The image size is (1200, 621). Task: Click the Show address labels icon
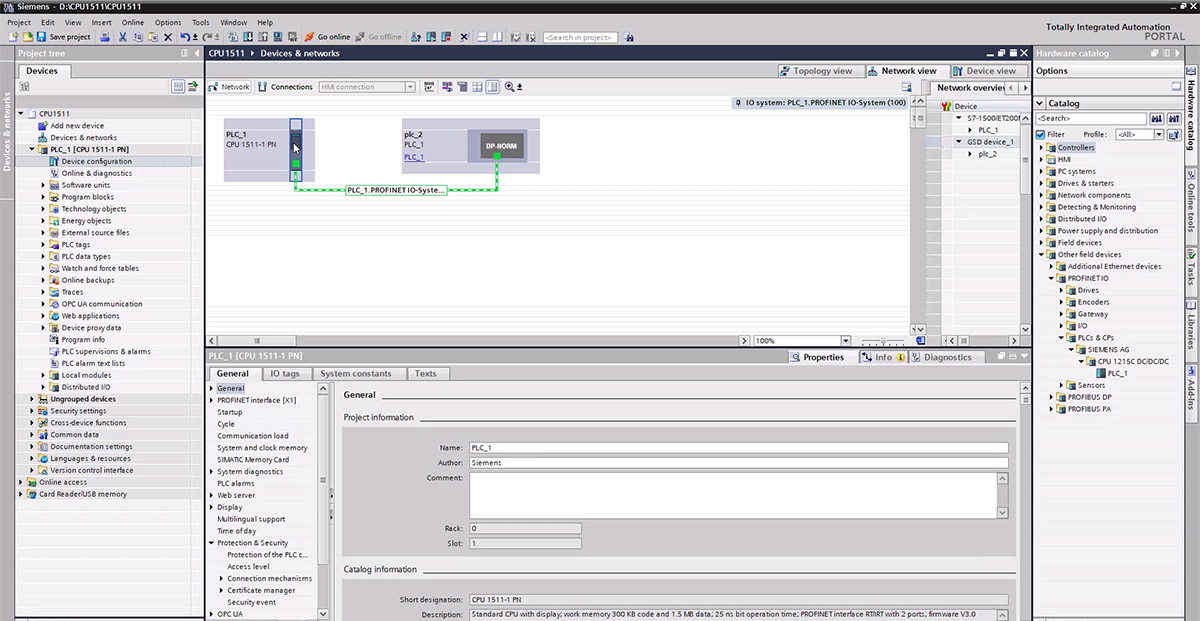coord(445,87)
